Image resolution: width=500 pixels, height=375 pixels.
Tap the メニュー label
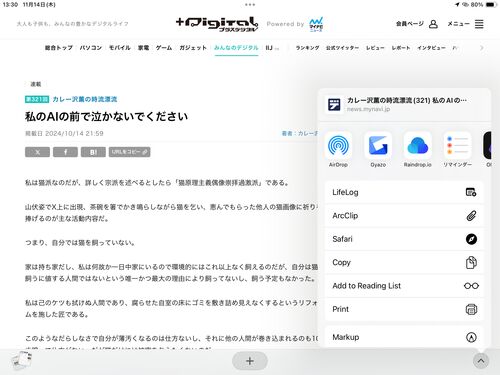pyautogui.click(x=458, y=24)
